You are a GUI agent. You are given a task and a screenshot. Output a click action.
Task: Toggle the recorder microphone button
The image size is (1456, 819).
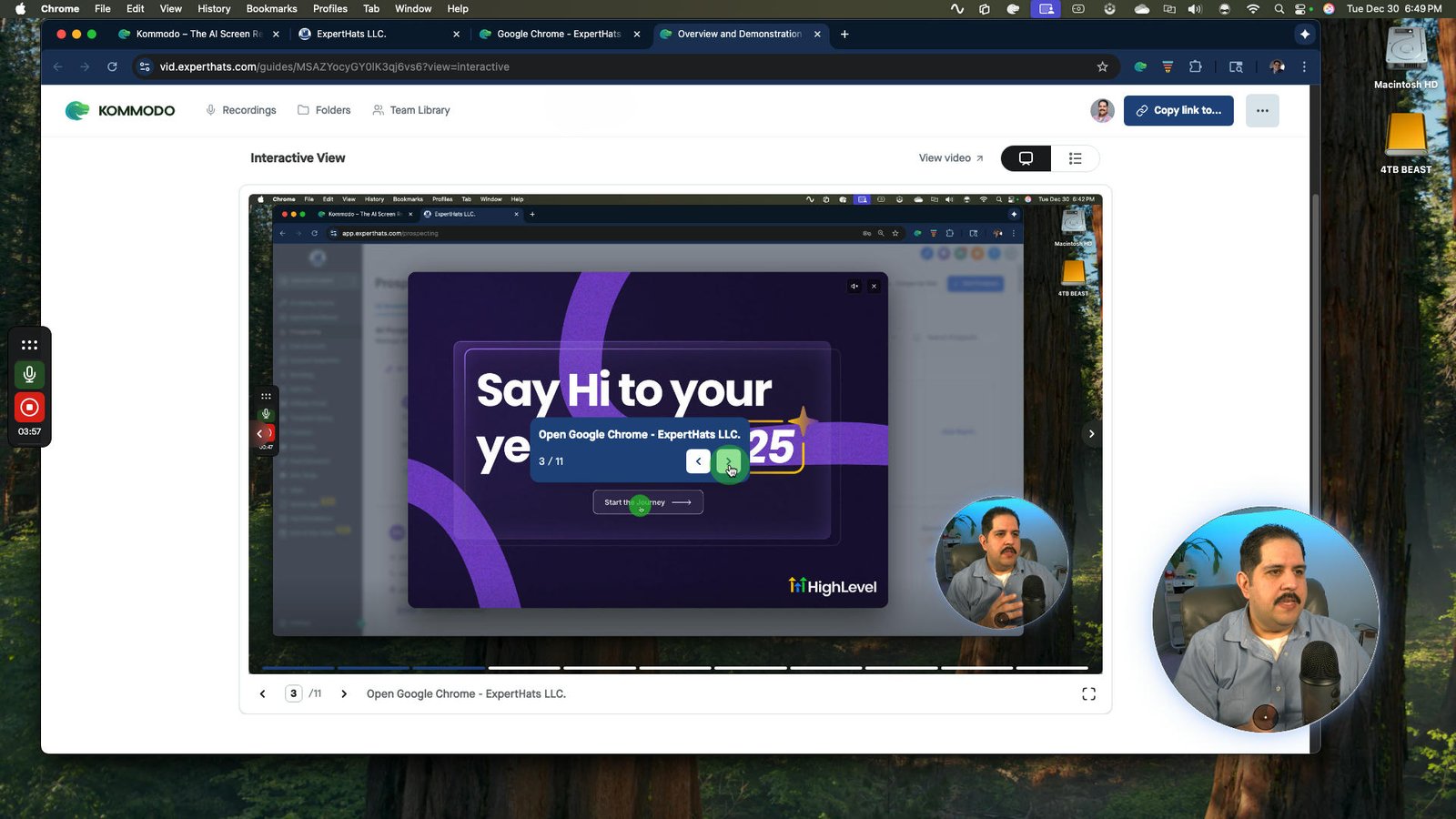point(29,374)
